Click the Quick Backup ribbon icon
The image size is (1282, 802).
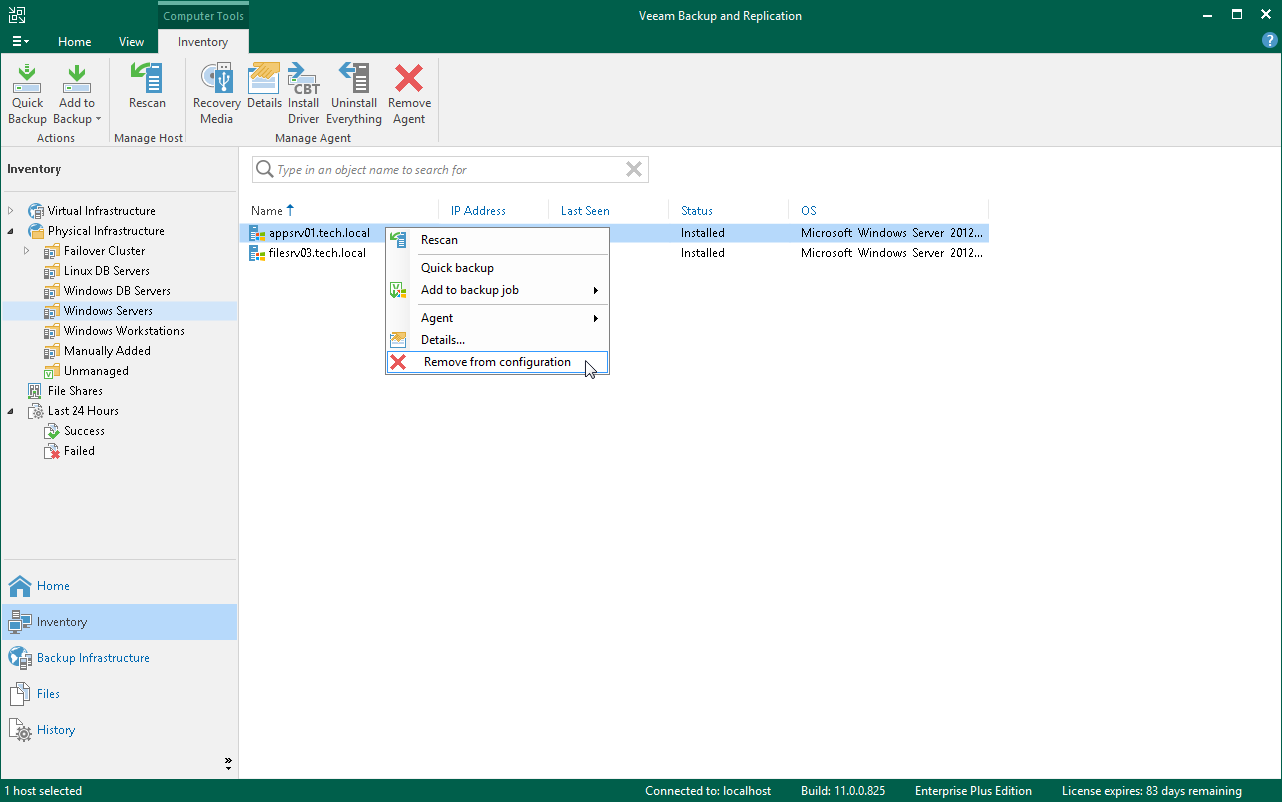pos(27,94)
